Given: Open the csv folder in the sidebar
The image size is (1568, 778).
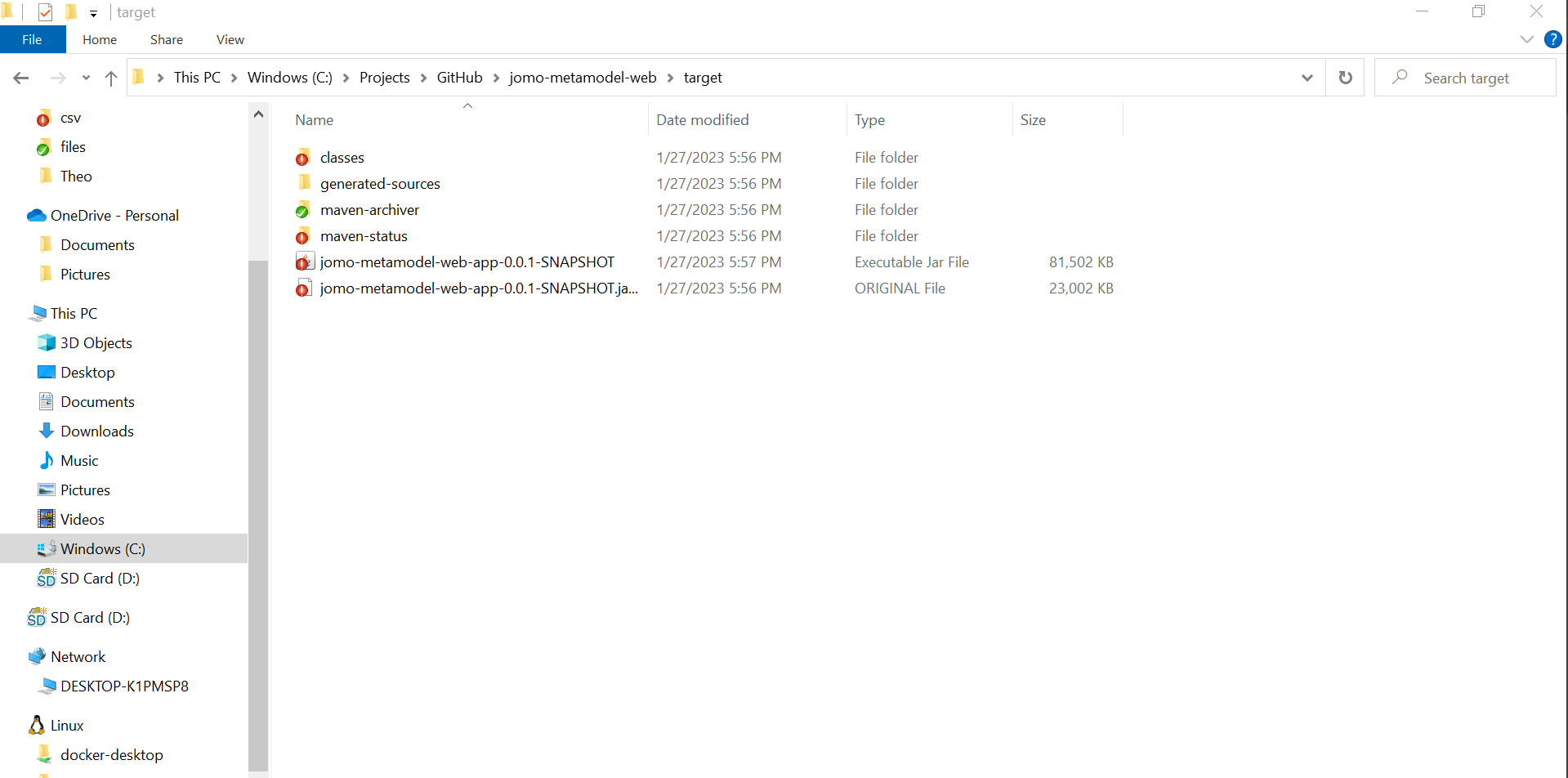Looking at the screenshot, I should pos(70,118).
